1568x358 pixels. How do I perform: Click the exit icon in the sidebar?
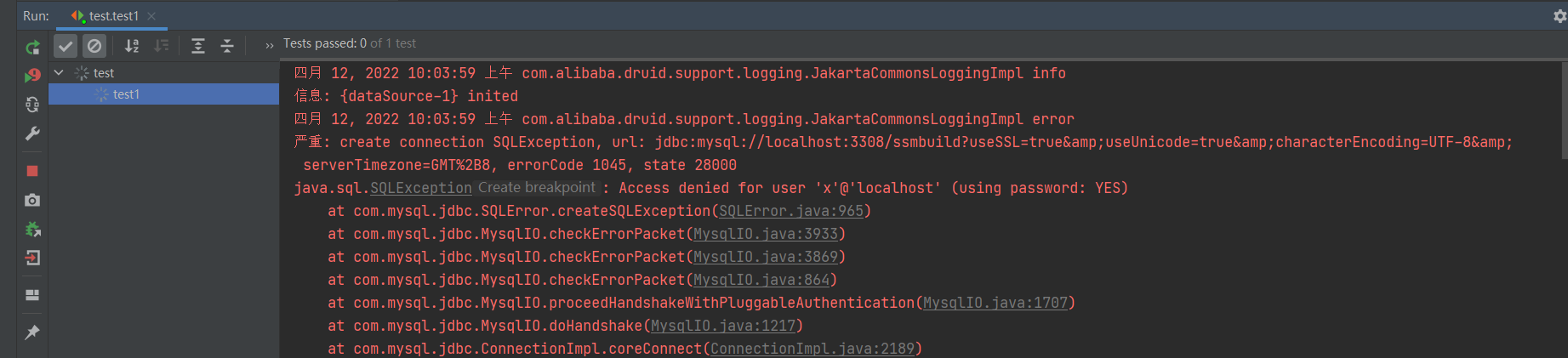coord(32,258)
